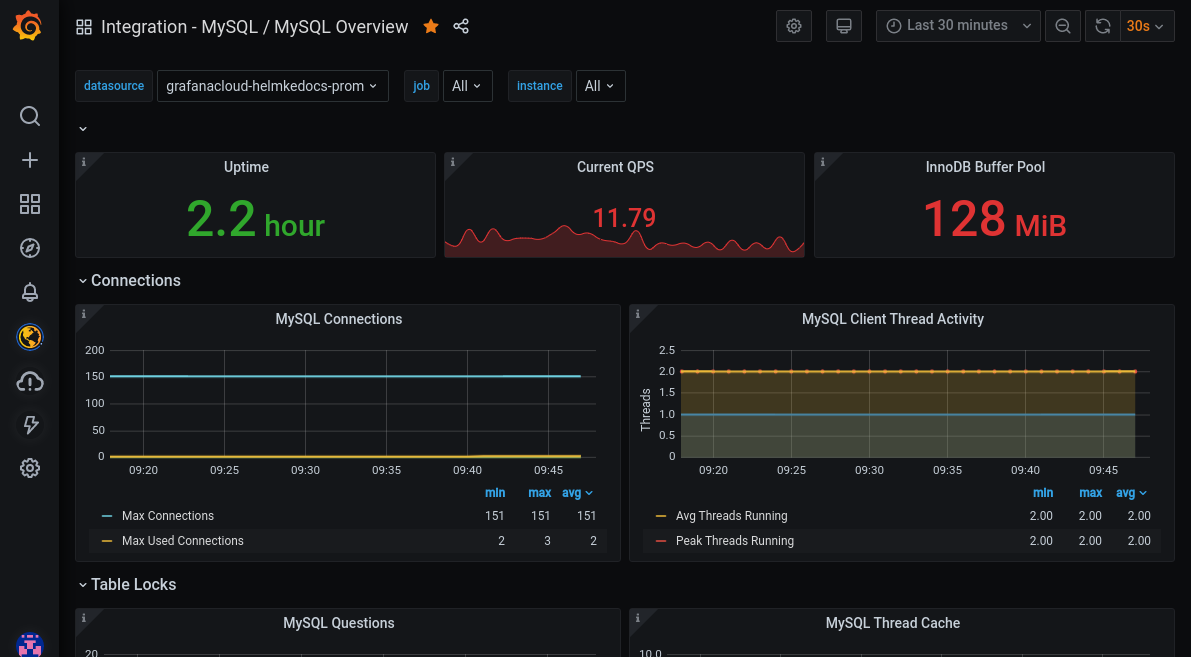The height and width of the screenshot is (657, 1191).
Task: Open the search magnifier in the sidebar
Action: tap(30, 116)
